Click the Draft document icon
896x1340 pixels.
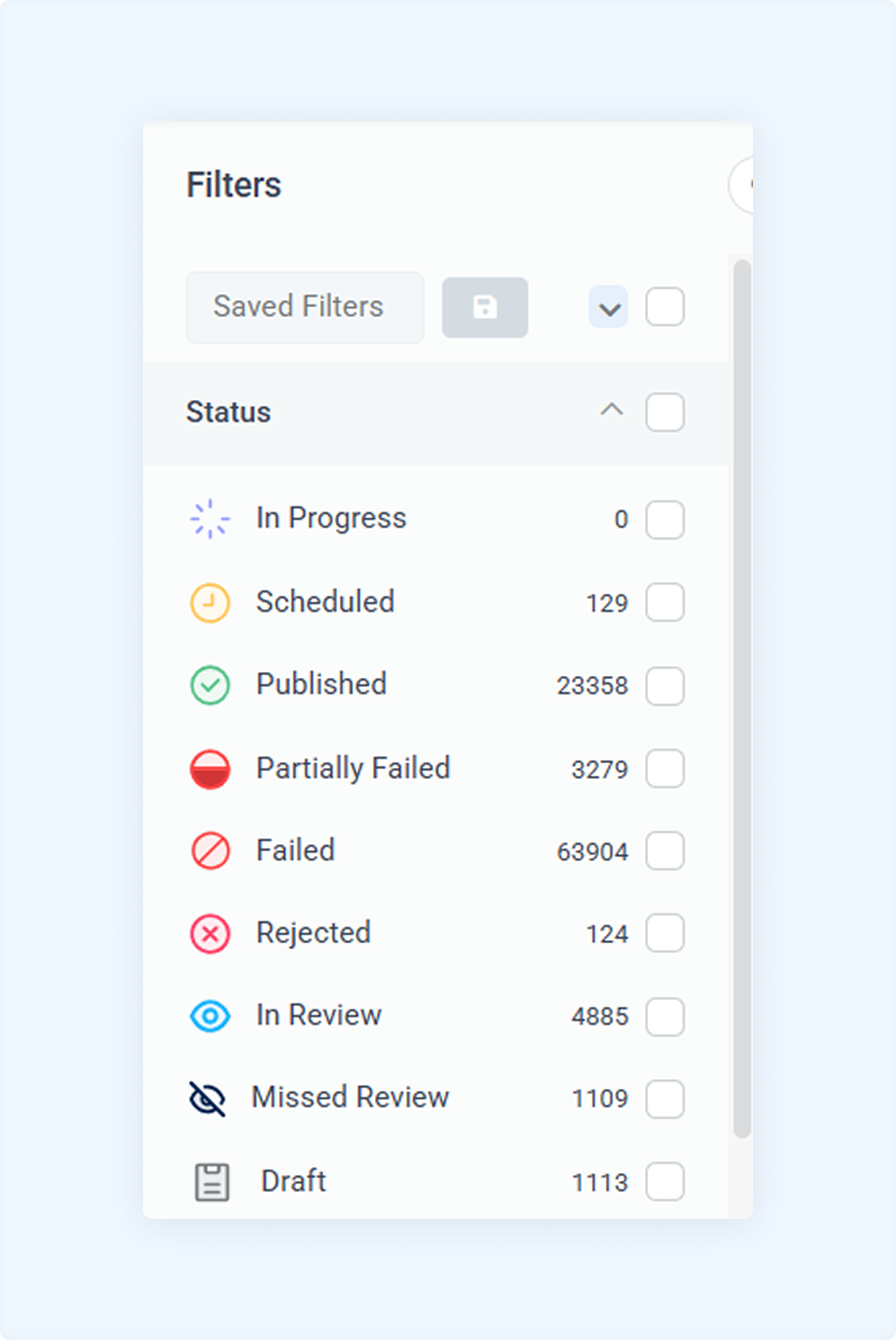212,1182
